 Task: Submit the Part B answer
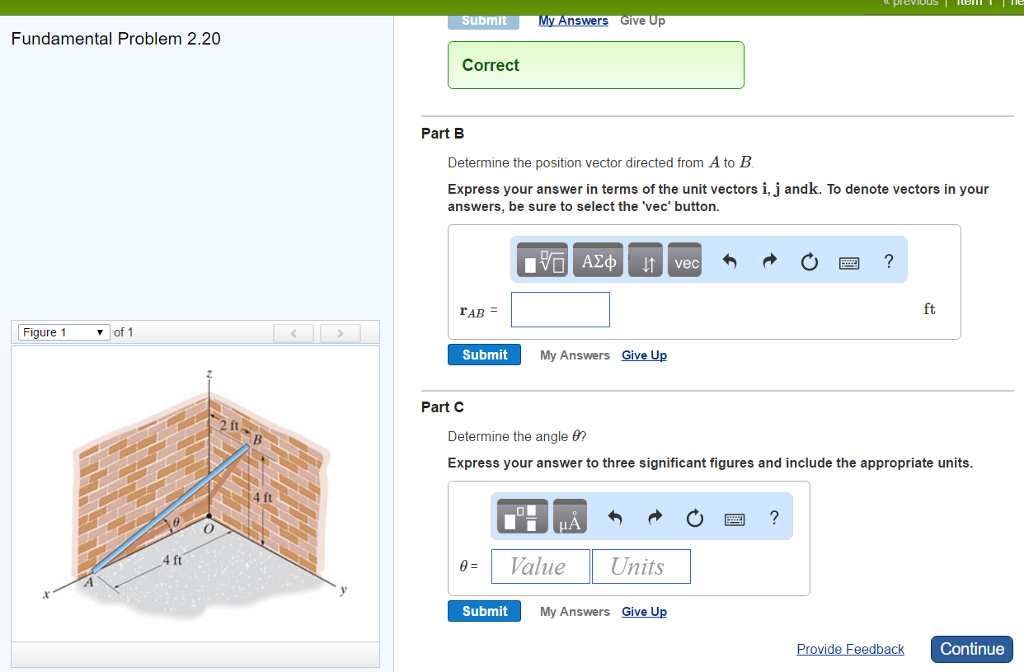[x=485, y=355]
